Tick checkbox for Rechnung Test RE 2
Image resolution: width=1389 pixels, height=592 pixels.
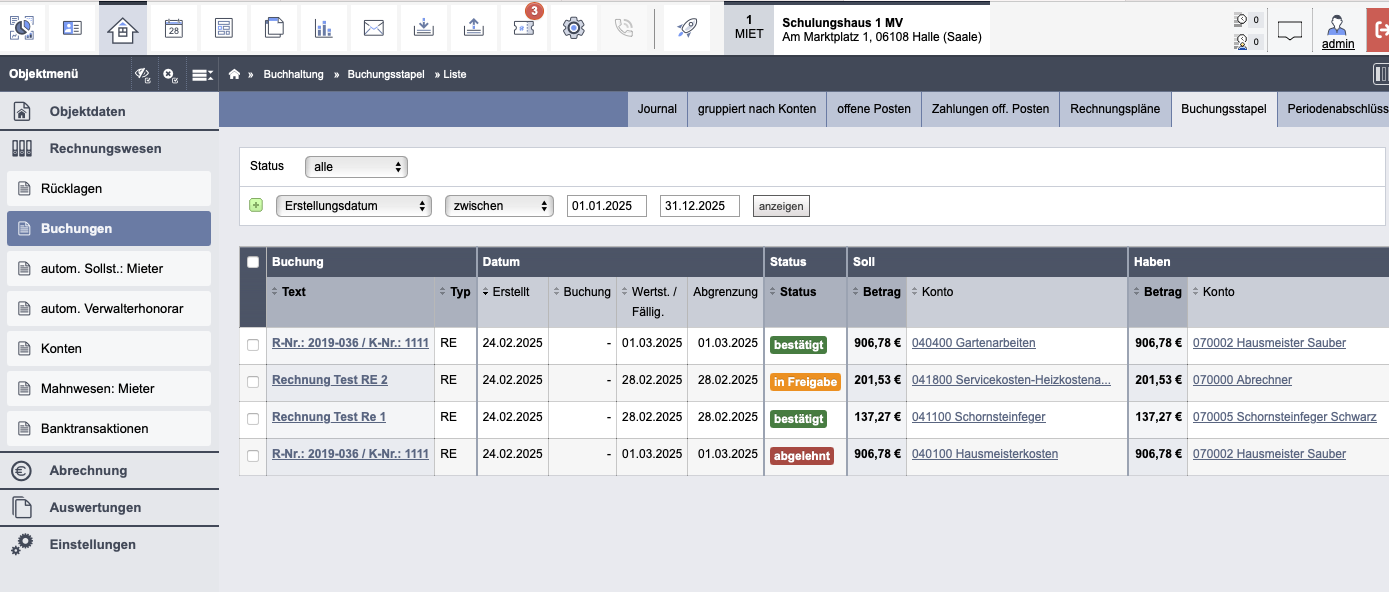click(x=253, y=381)
